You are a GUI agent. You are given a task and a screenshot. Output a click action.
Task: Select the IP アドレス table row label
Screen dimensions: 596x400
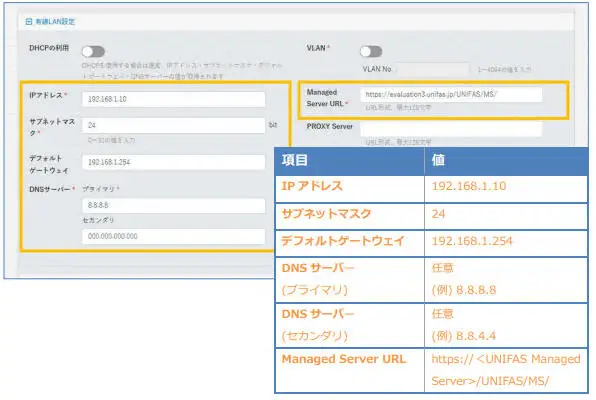(312, 186)
